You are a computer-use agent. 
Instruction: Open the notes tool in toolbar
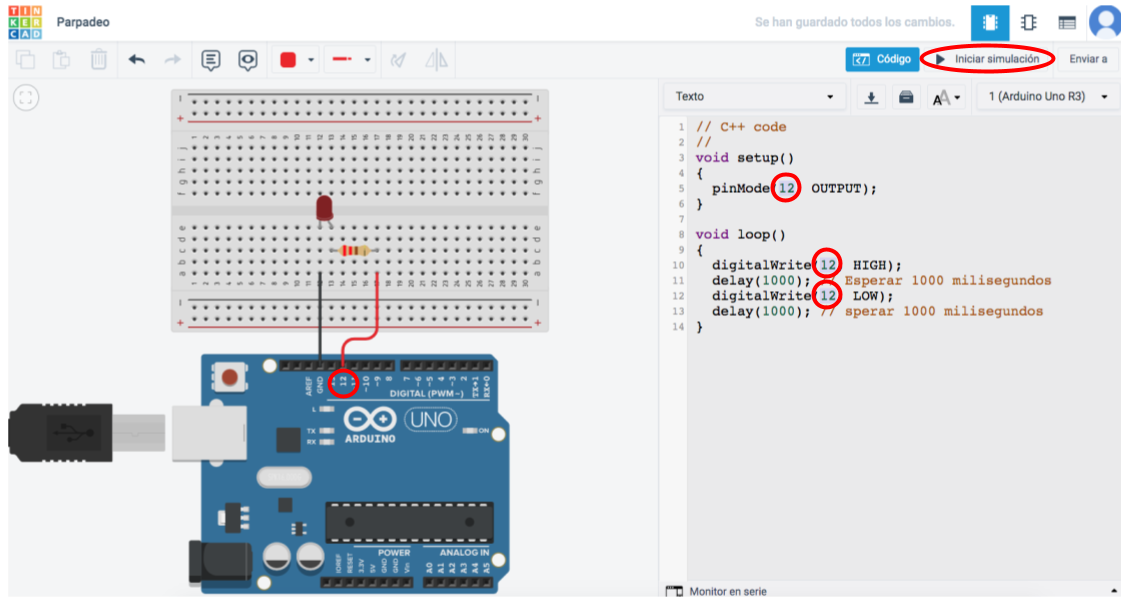pos(211,60)
